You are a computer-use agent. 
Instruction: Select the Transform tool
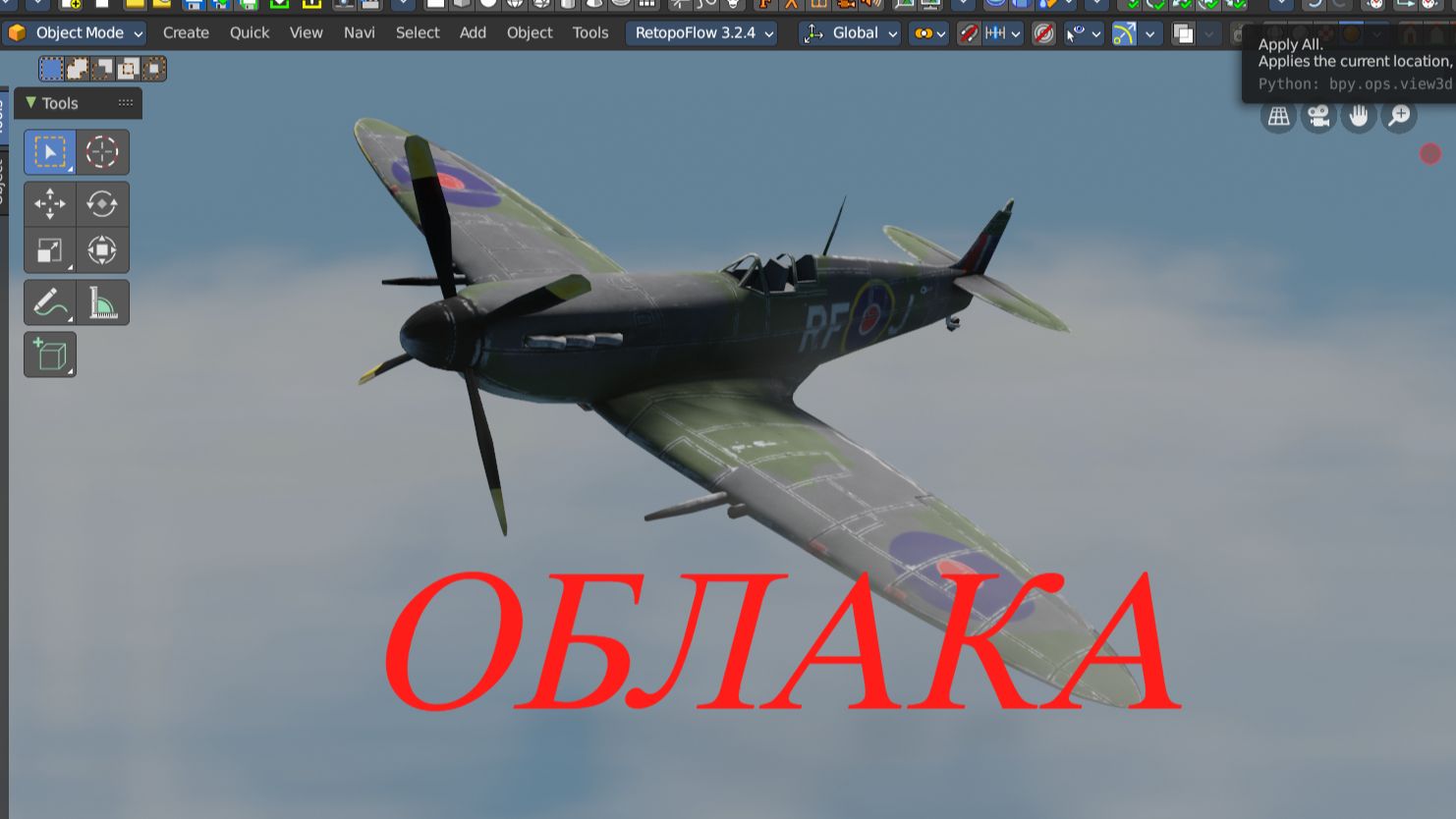(x=102, y=250)
